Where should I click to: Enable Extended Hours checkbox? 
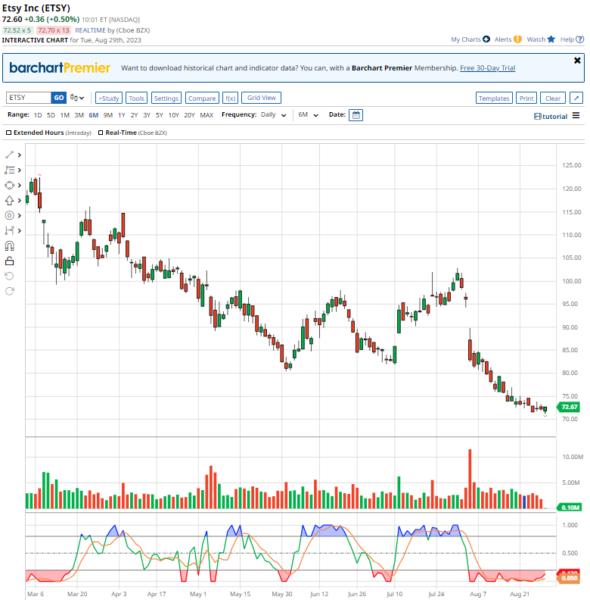click(8, 132)
